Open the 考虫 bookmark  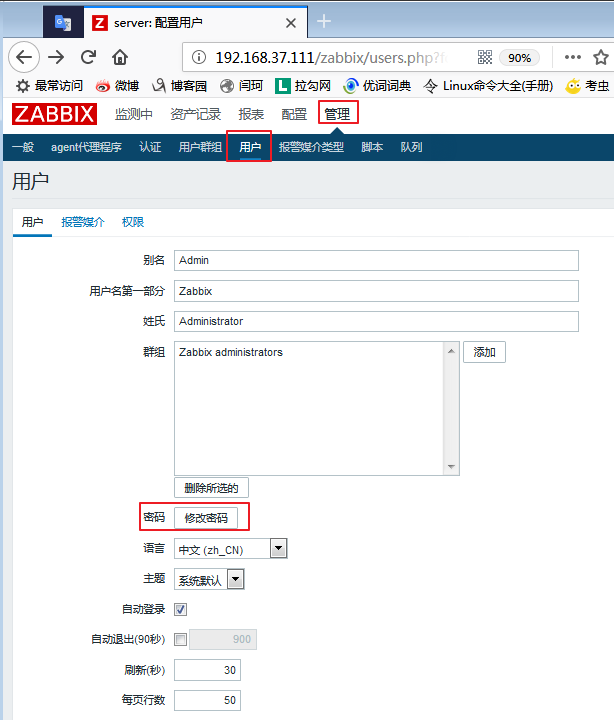tap(587, 86)
